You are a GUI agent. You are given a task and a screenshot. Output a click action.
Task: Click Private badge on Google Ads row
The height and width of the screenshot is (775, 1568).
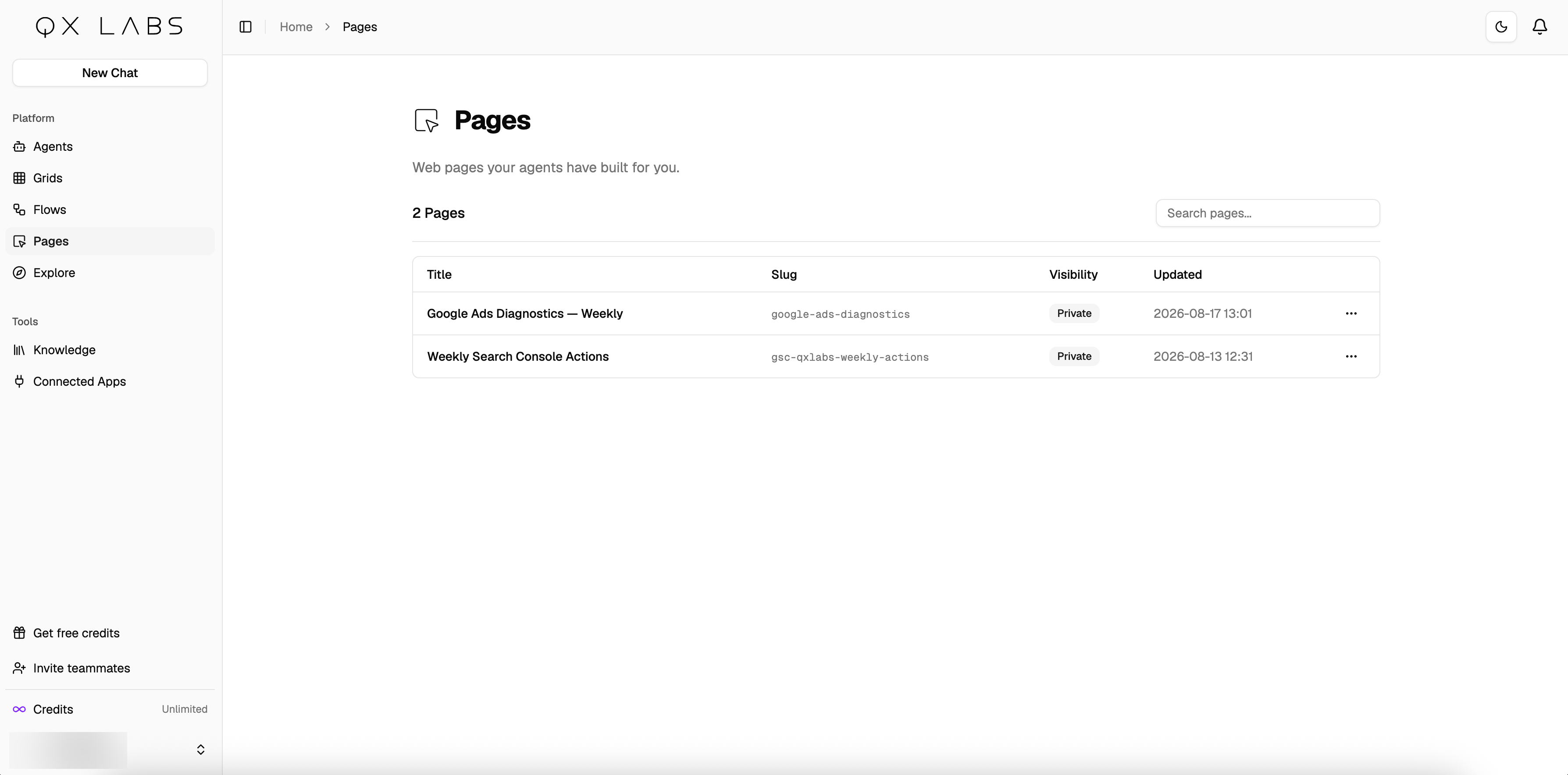click(1074, 313)
